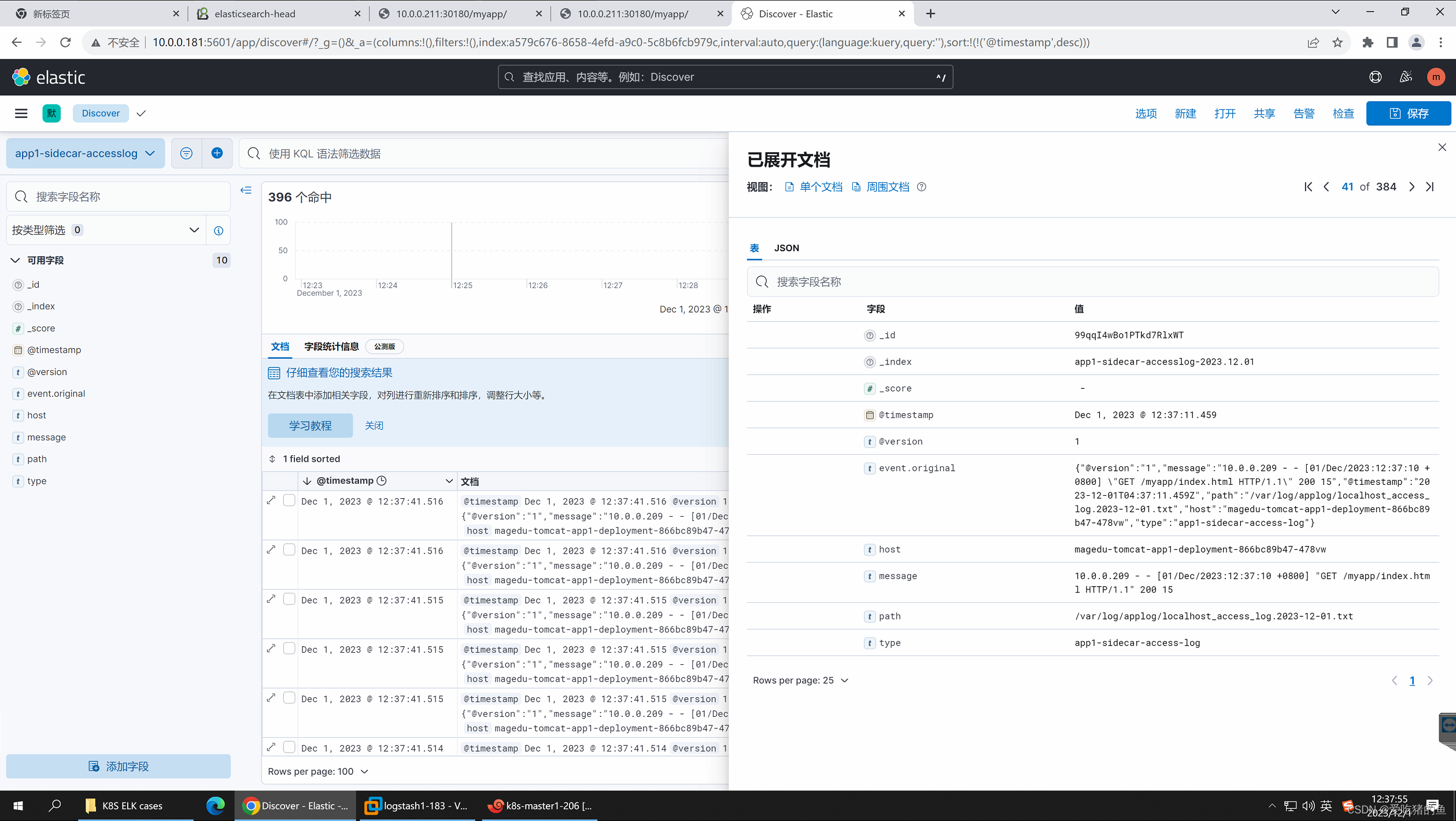The height and width of the screenshot is (821, 1456).
Task: Open the 选项 menu
Action: (1145, 113)
